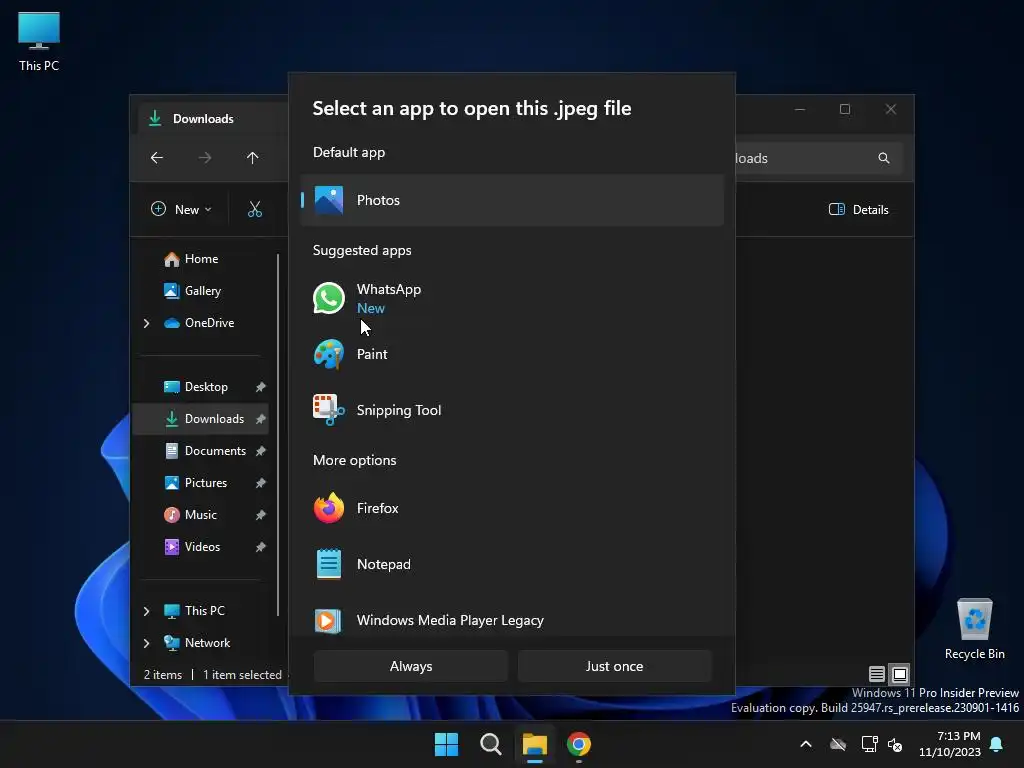Choose Windows Media Player Legacy
This screenshot has width=1024, height=768.
click(x=512, y=620)
